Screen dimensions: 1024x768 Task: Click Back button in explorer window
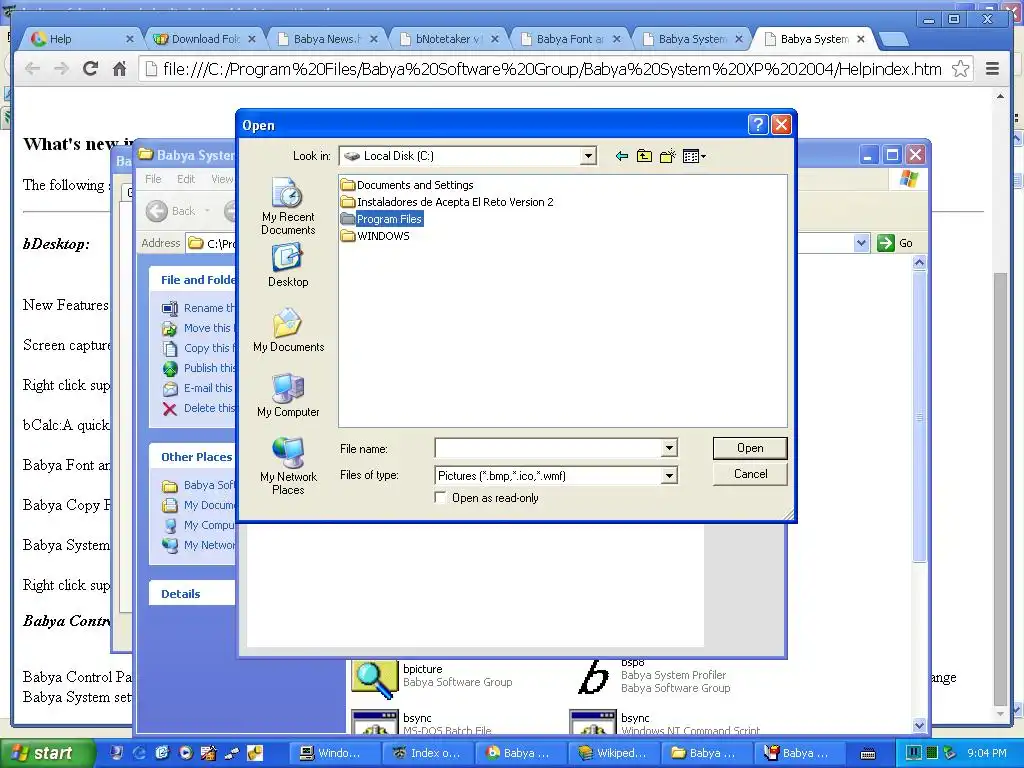pos(171,210)
